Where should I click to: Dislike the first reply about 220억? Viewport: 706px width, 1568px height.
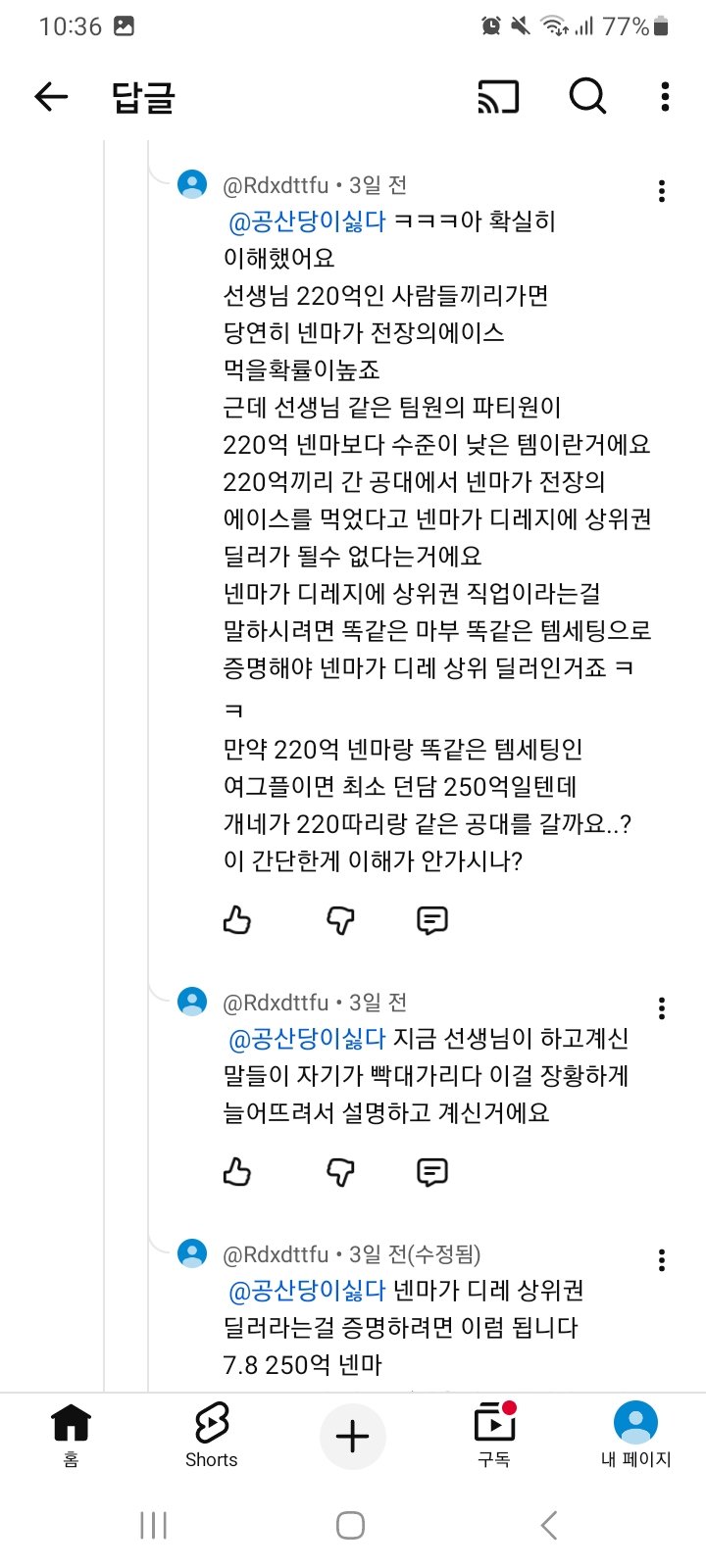coord(339,919)
